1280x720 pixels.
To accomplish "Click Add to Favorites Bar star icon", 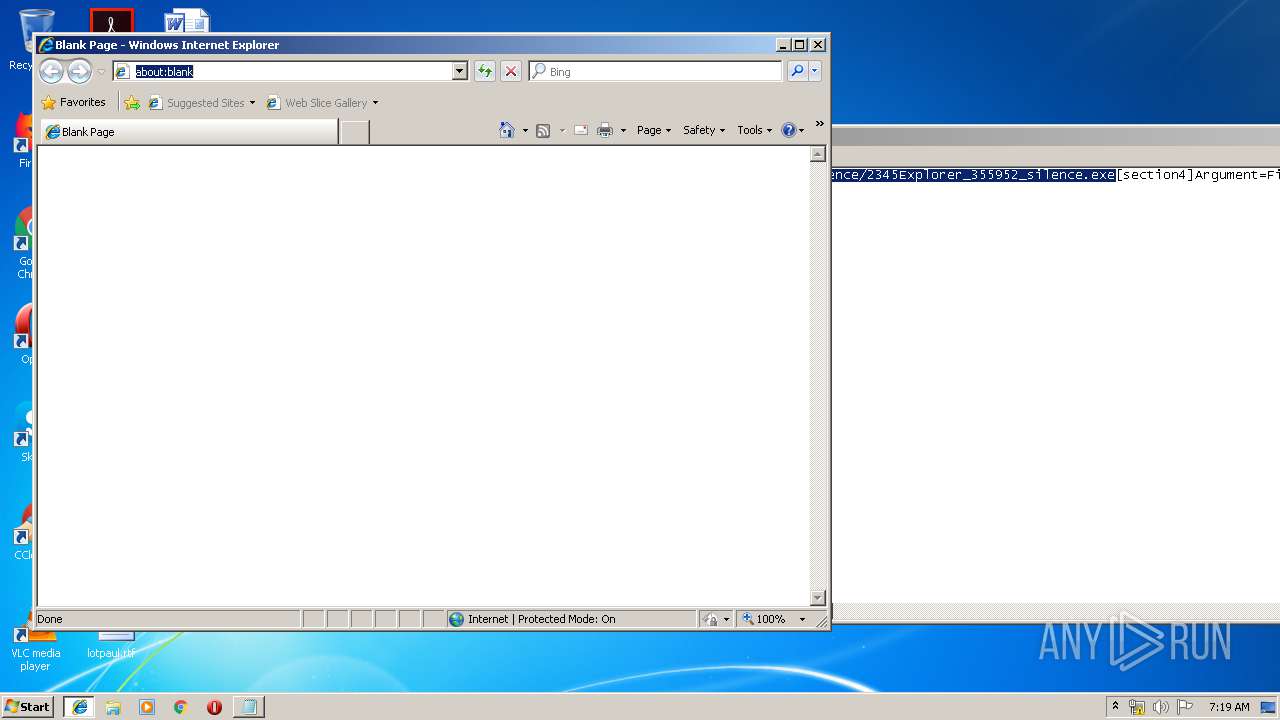I will click(x=132, y=102).
